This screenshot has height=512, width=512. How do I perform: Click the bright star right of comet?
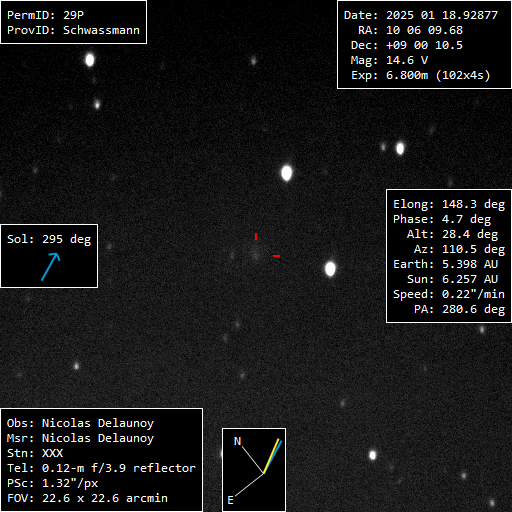[330, 269]
